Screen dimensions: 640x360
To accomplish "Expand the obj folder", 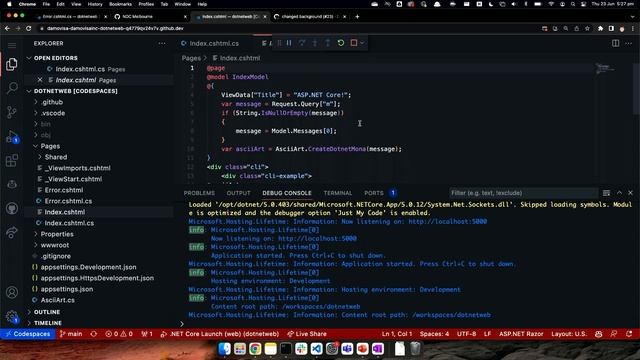I will click(x=45, y=135).
